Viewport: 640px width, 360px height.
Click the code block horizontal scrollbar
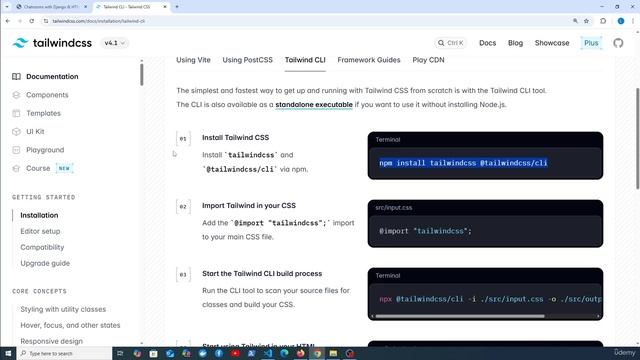pyautogui.click(x=460, y=316)
